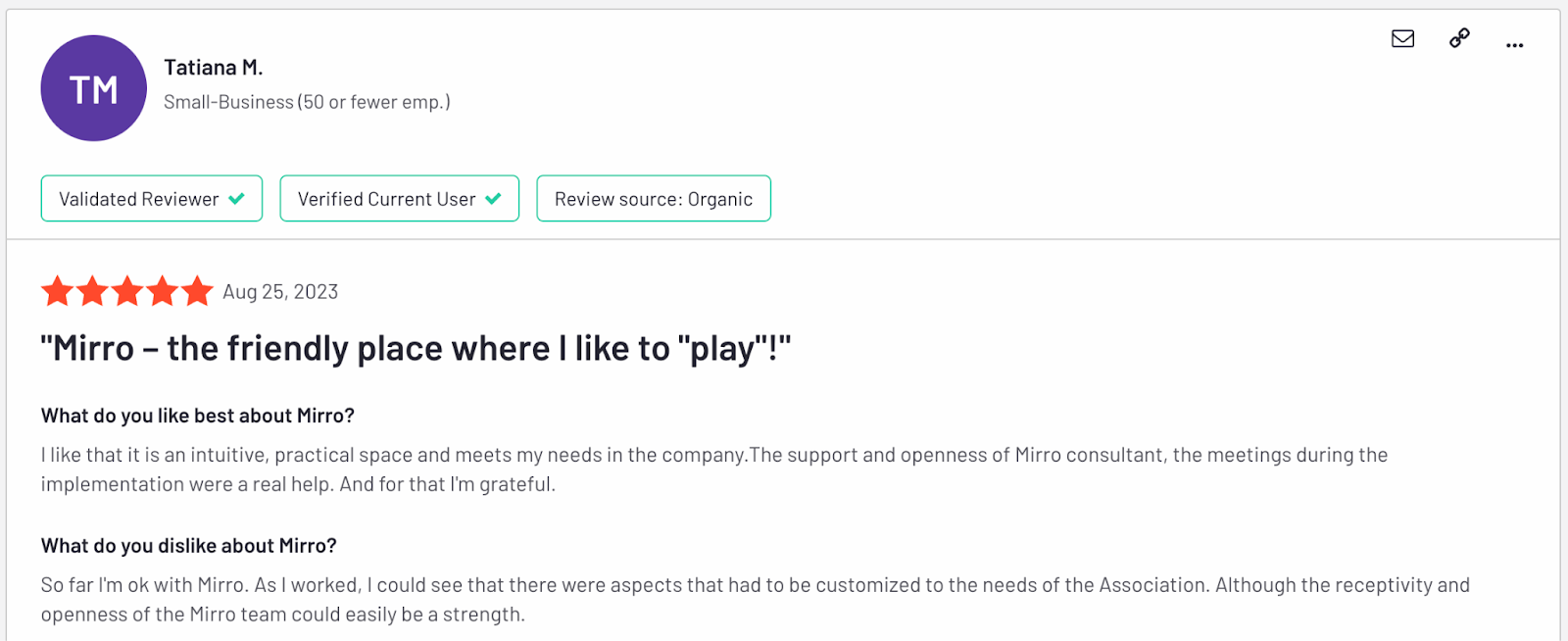Screen dimensions: 1568x641
Task: Click the Verified Current User badge
Action: (399, 199)
